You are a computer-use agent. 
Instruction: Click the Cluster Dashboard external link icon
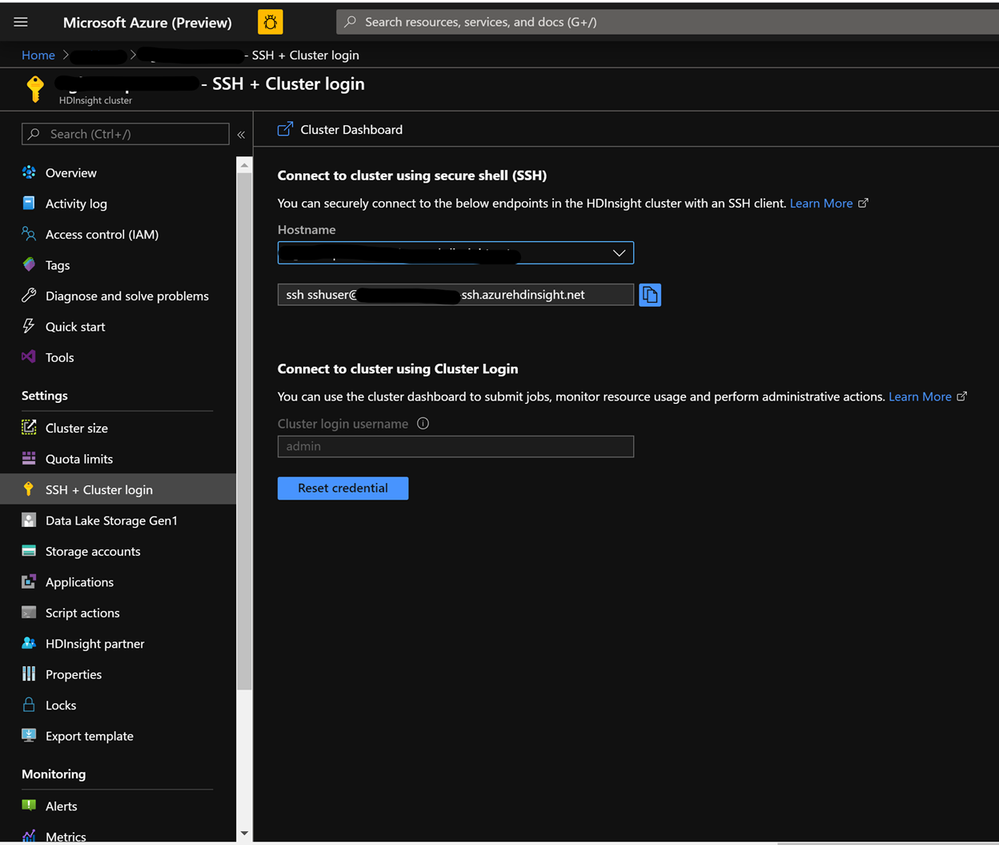(285, 129)
